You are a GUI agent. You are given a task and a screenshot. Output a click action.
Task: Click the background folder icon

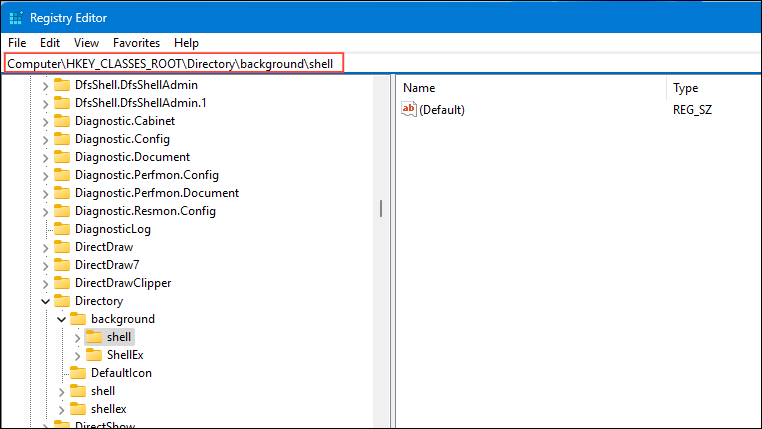click(78, 318)
